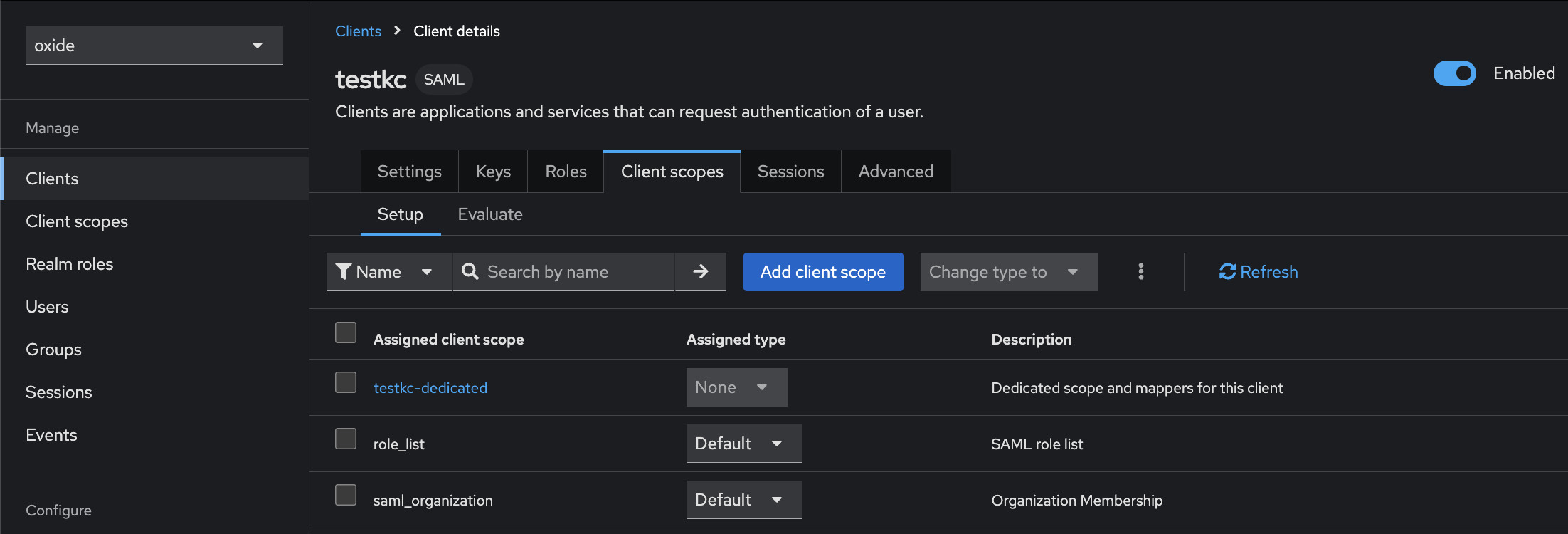1568x534 pixels.
Task: Click the testkc client title
Action: [x=371, y=80]
